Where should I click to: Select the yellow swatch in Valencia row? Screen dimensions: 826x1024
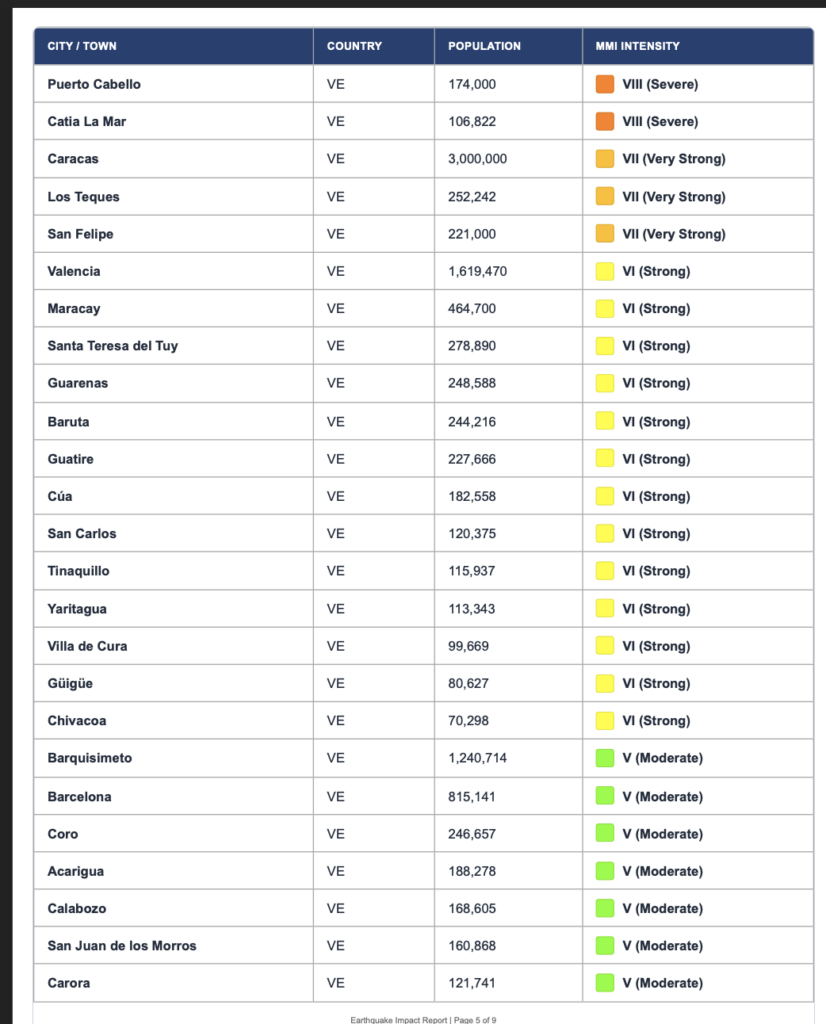pos(605,271)
